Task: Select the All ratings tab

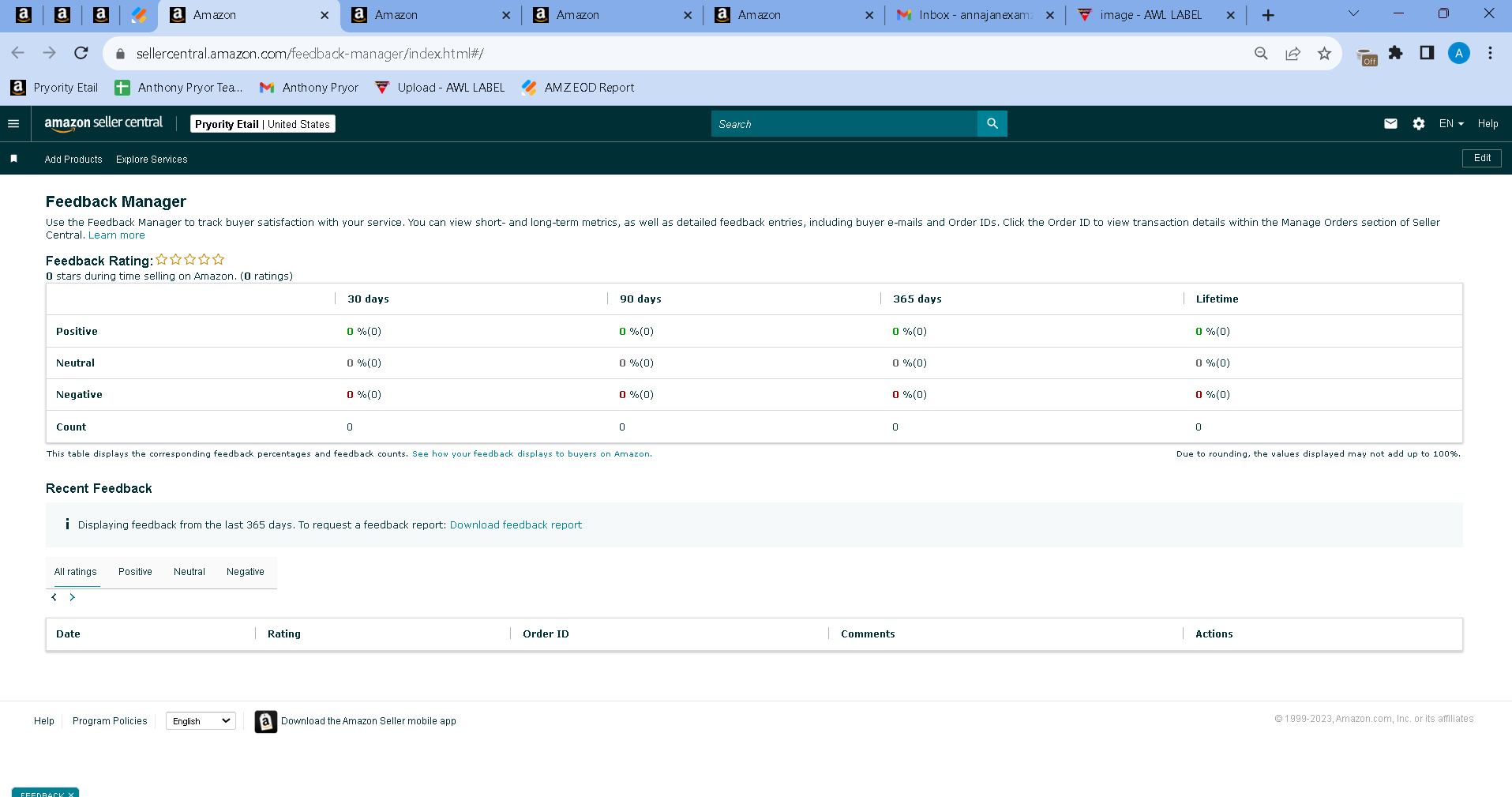Action: click(76, 572)
